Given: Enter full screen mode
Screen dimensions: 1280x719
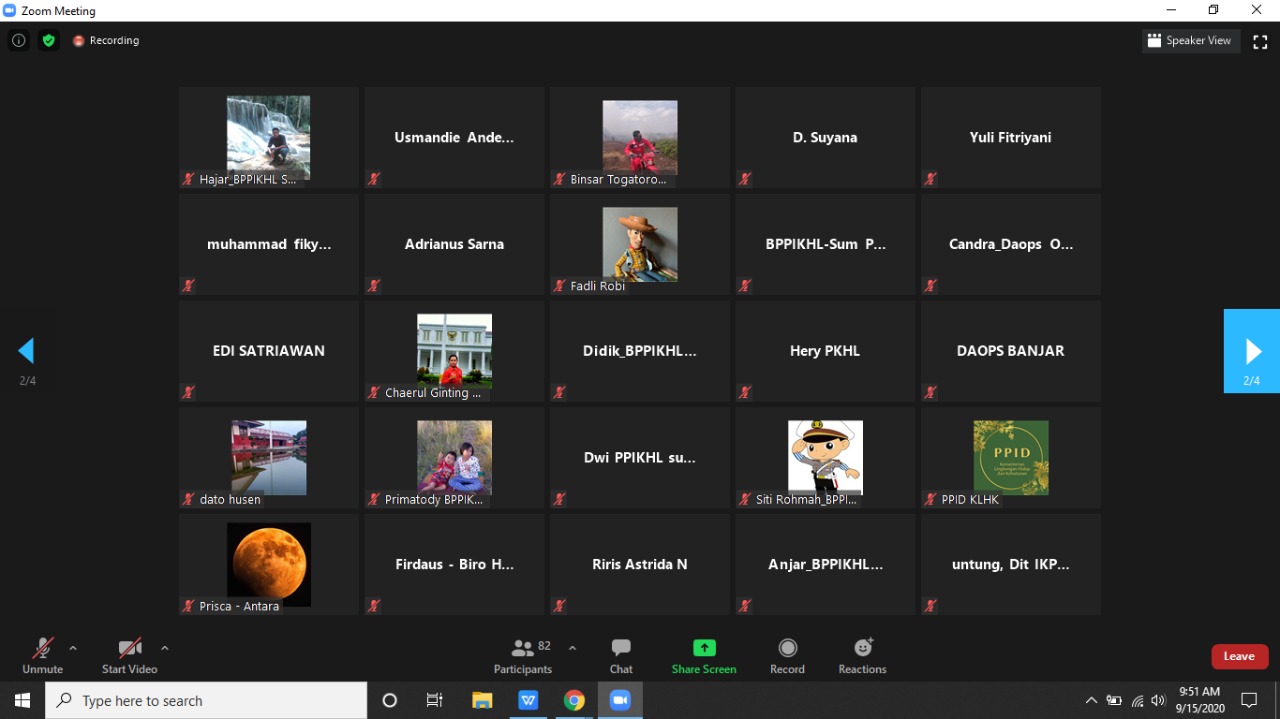Looking at the screenshot, I should click(1260, 41).
